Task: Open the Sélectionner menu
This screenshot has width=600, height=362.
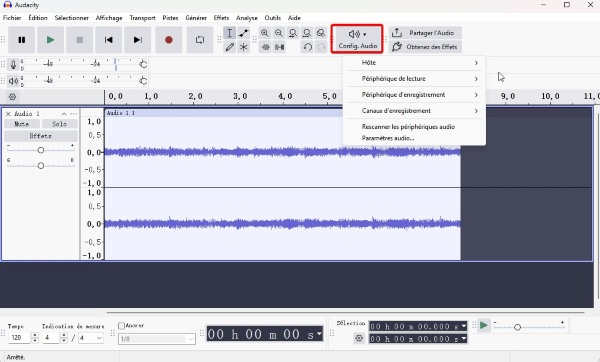Action: pyautogui.click(x=72, y=18)
